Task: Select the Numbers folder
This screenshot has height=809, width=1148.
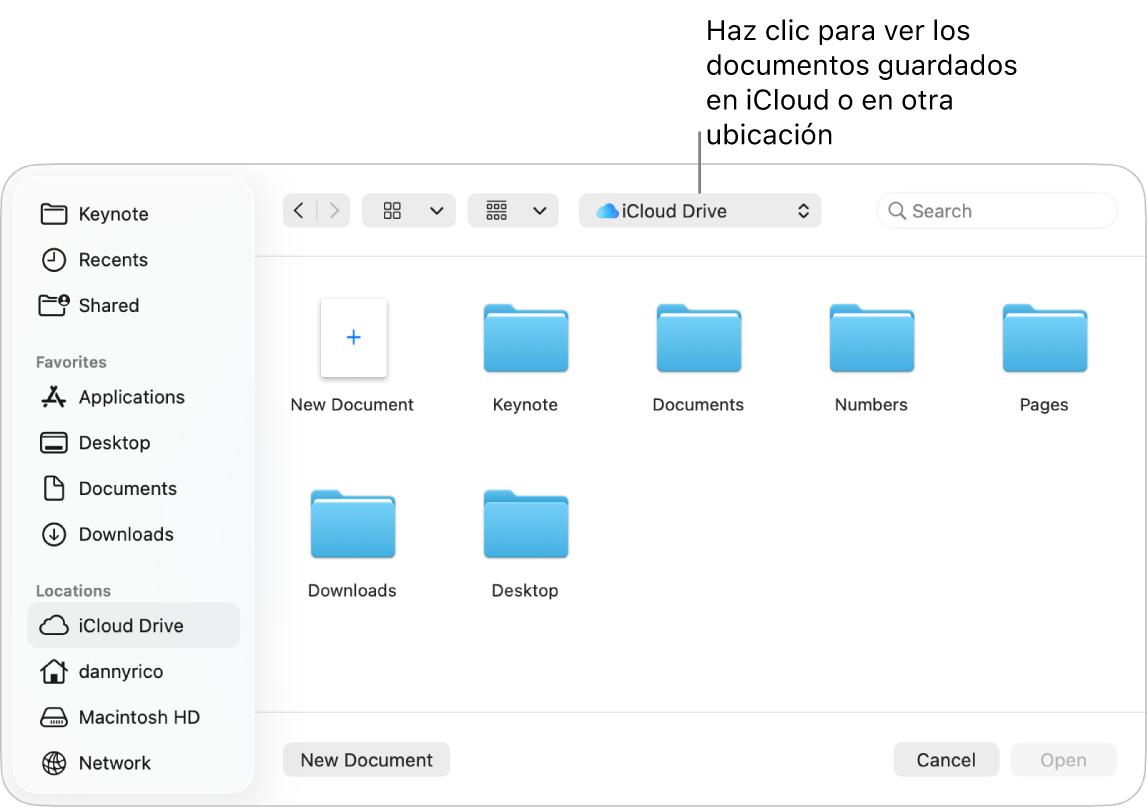Action: (870, 339)
